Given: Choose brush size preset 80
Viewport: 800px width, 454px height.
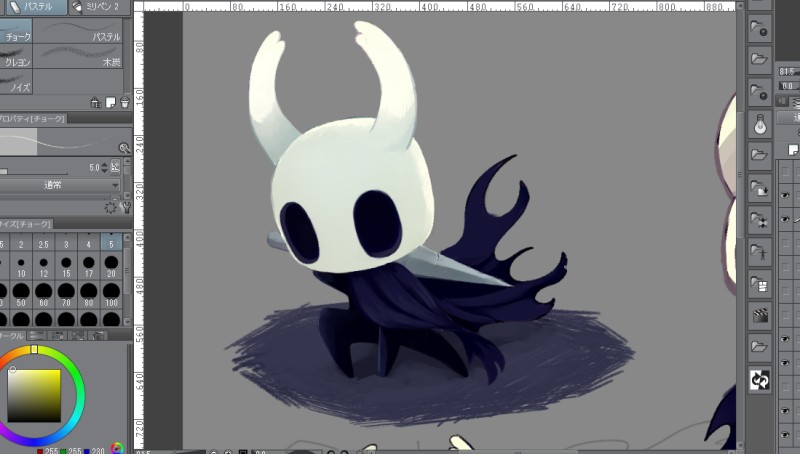Looking at the screenshot, I should point(88,295).
